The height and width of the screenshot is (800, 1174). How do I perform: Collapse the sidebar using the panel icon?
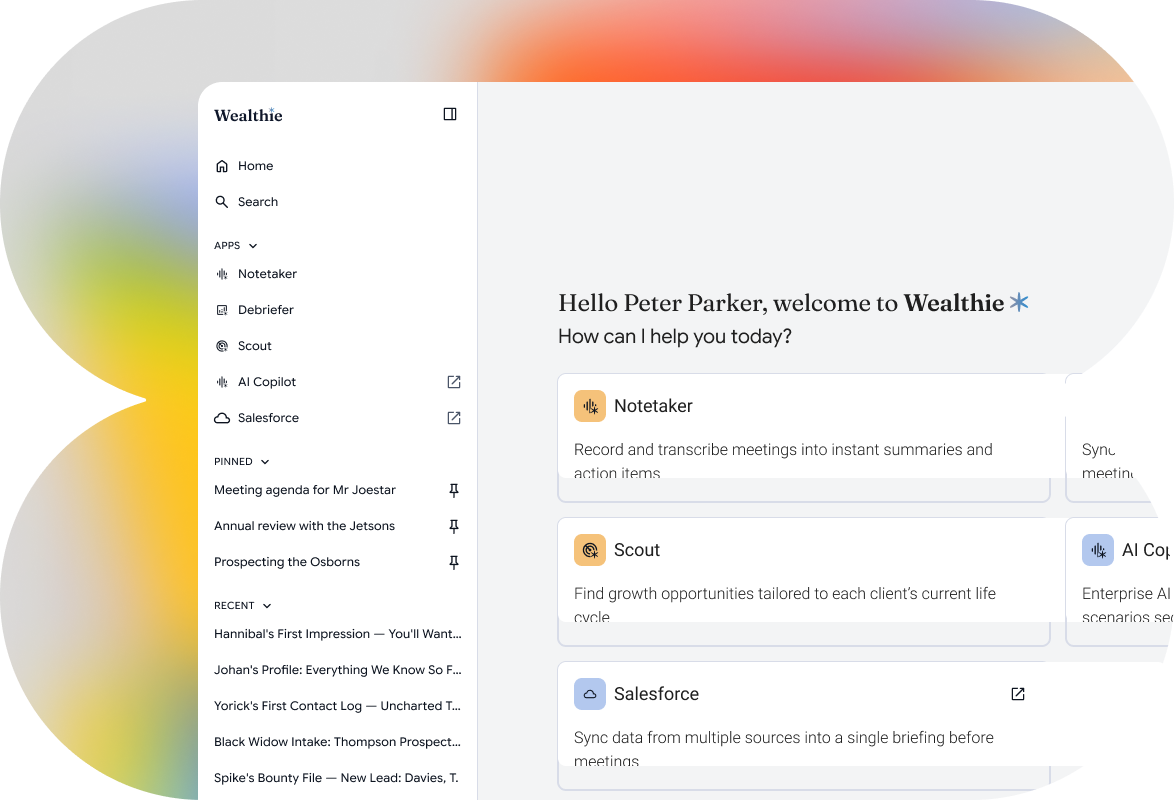coord(450,114)
